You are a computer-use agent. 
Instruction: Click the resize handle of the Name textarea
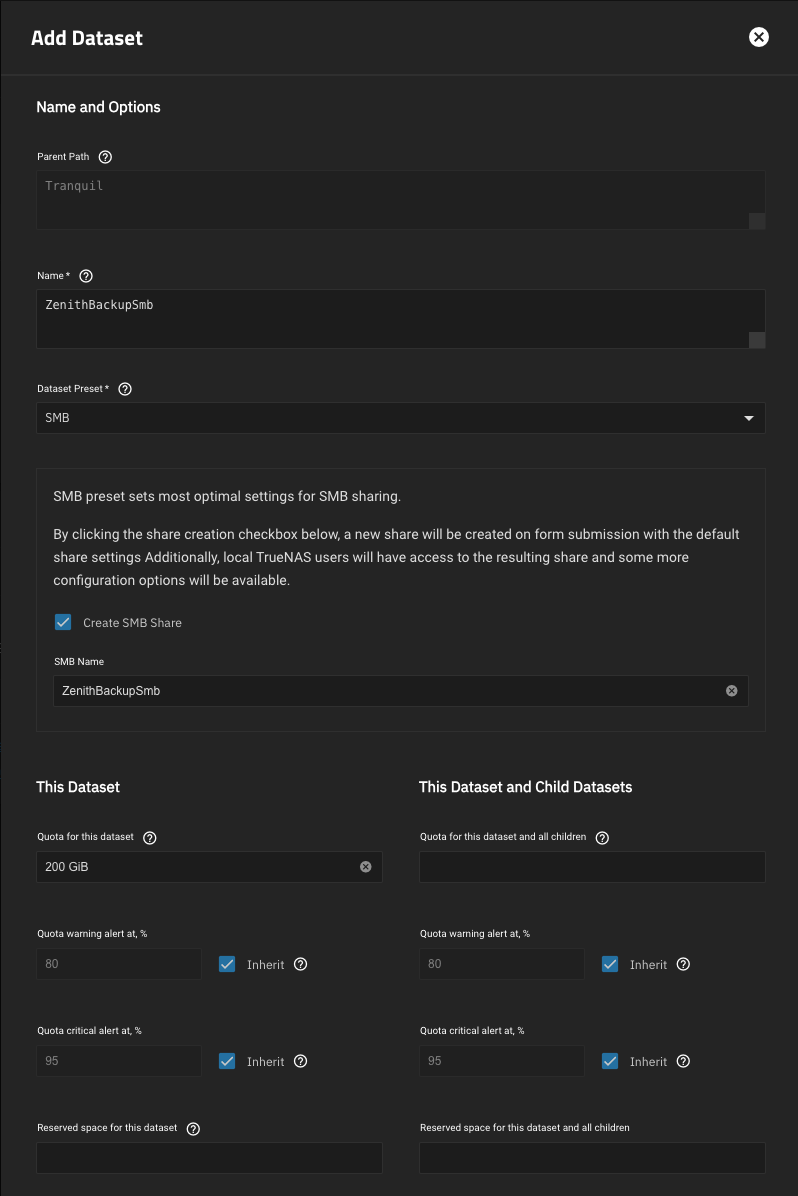(x=757, y=341)
